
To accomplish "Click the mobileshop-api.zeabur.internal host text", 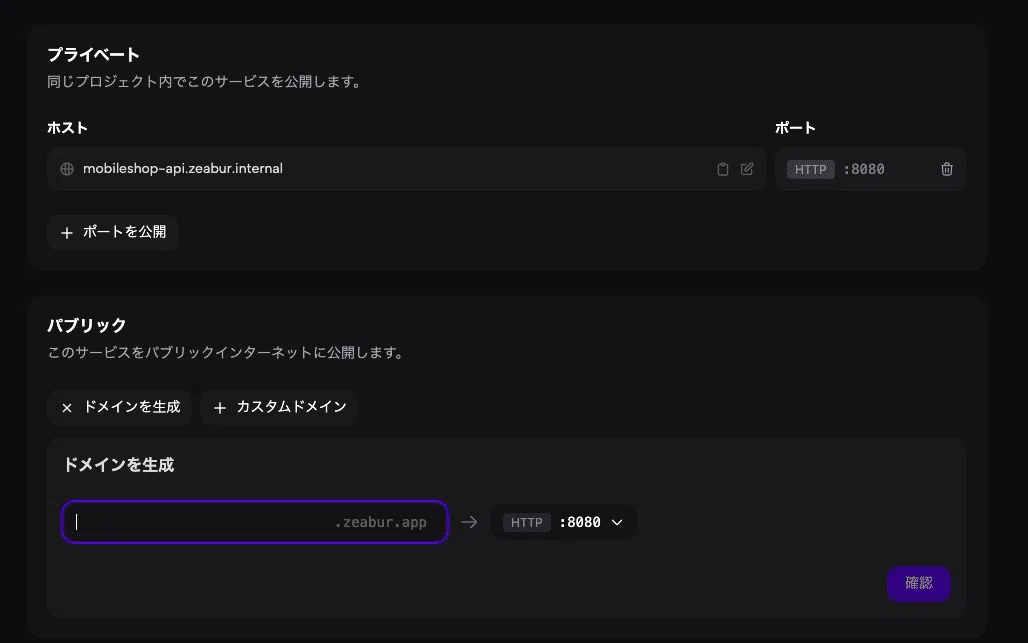I will 183,168.
